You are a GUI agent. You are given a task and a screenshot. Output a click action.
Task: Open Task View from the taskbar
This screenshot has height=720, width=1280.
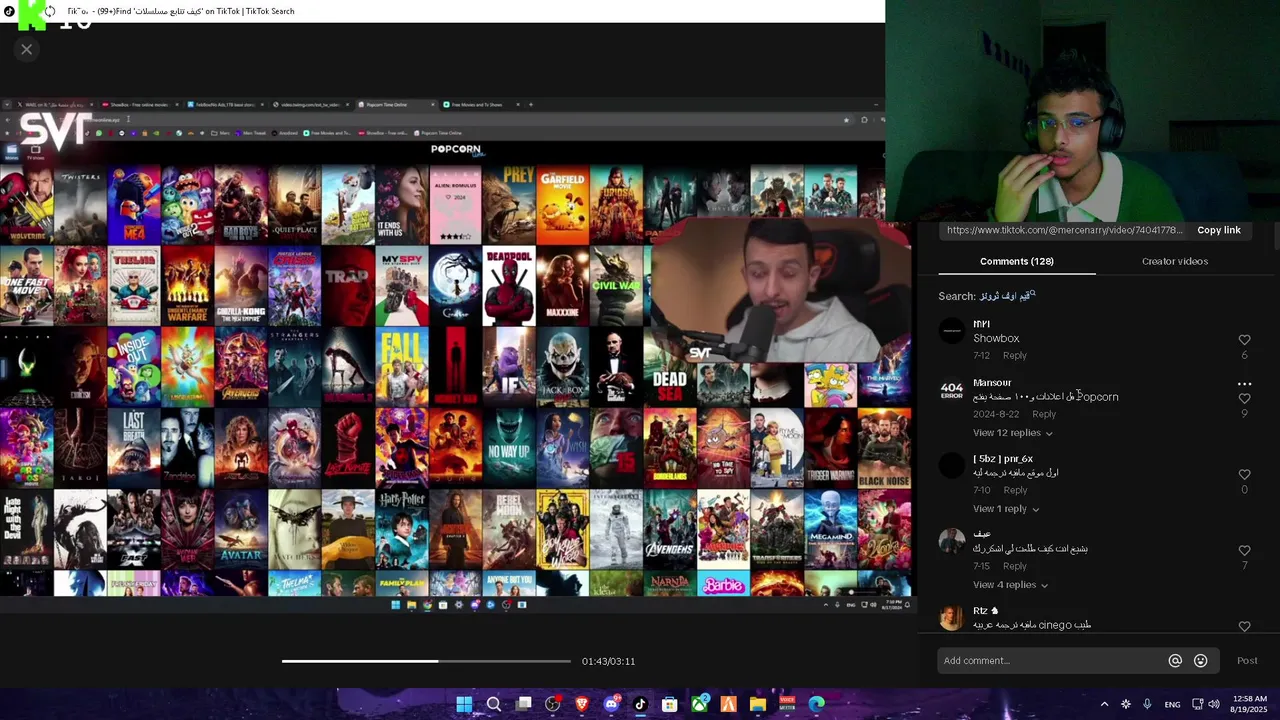[523, 704]
